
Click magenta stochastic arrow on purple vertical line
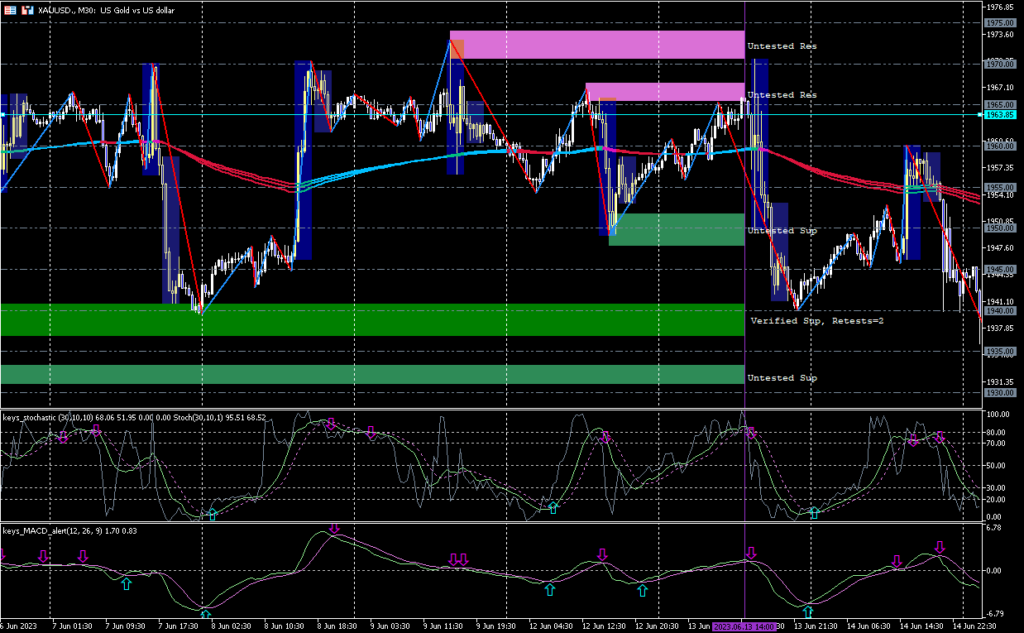[x=751, y=433]
